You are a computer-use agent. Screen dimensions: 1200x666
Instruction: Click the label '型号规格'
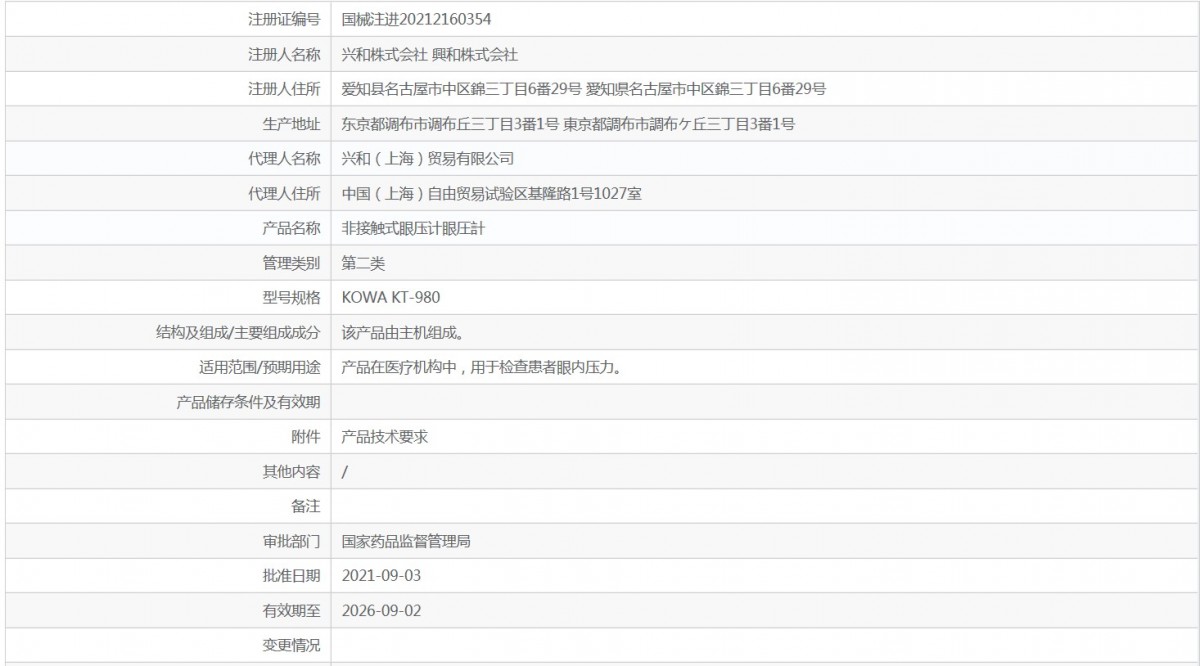[x=292, y=297]
